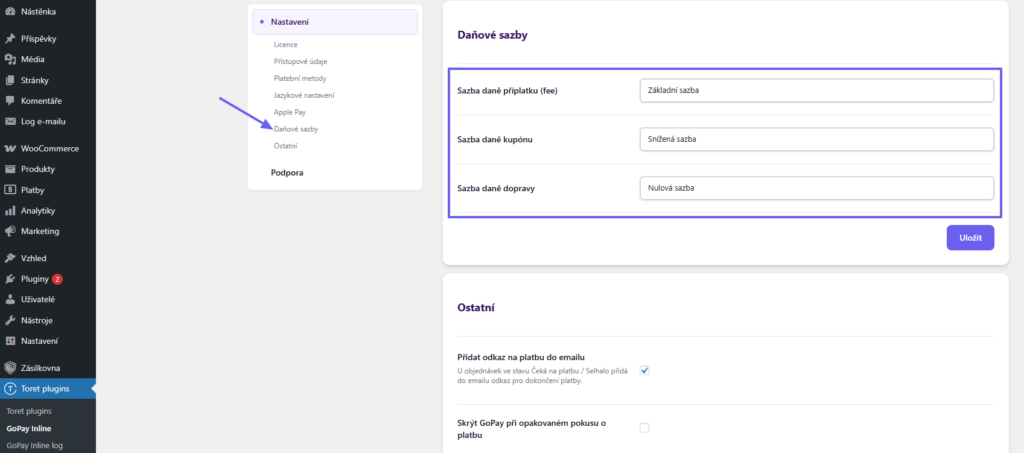Click the Vzhled paintbrush icon

click(10, 258)
